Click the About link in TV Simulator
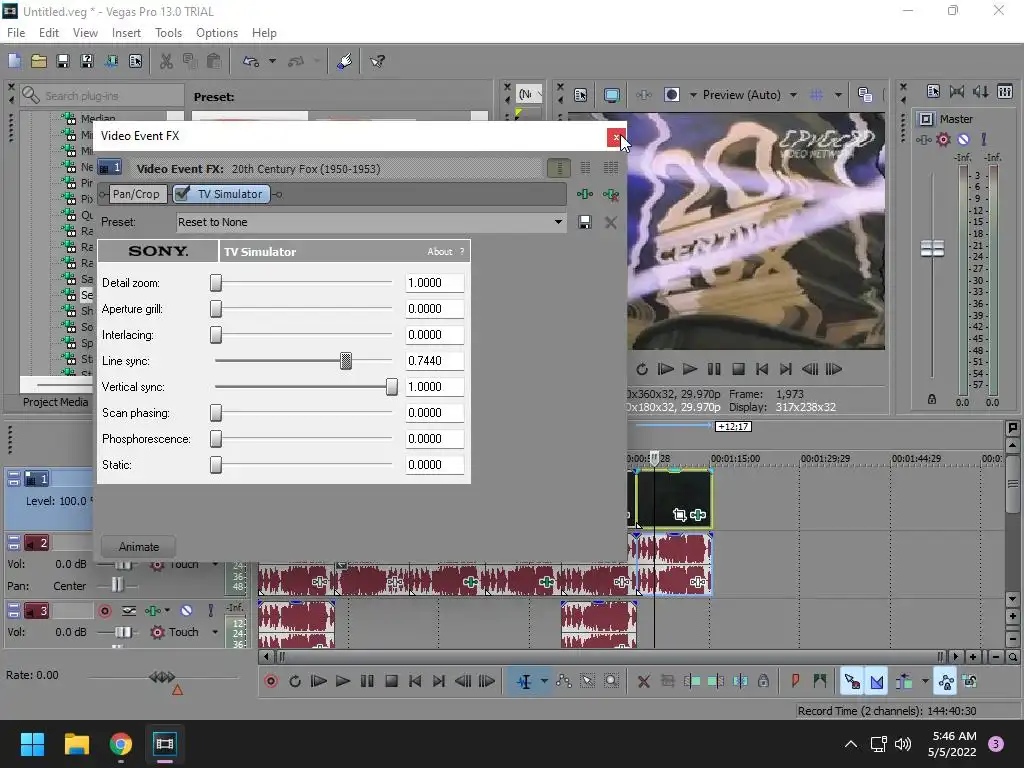The image size is (1024, 768). point(440,252)
